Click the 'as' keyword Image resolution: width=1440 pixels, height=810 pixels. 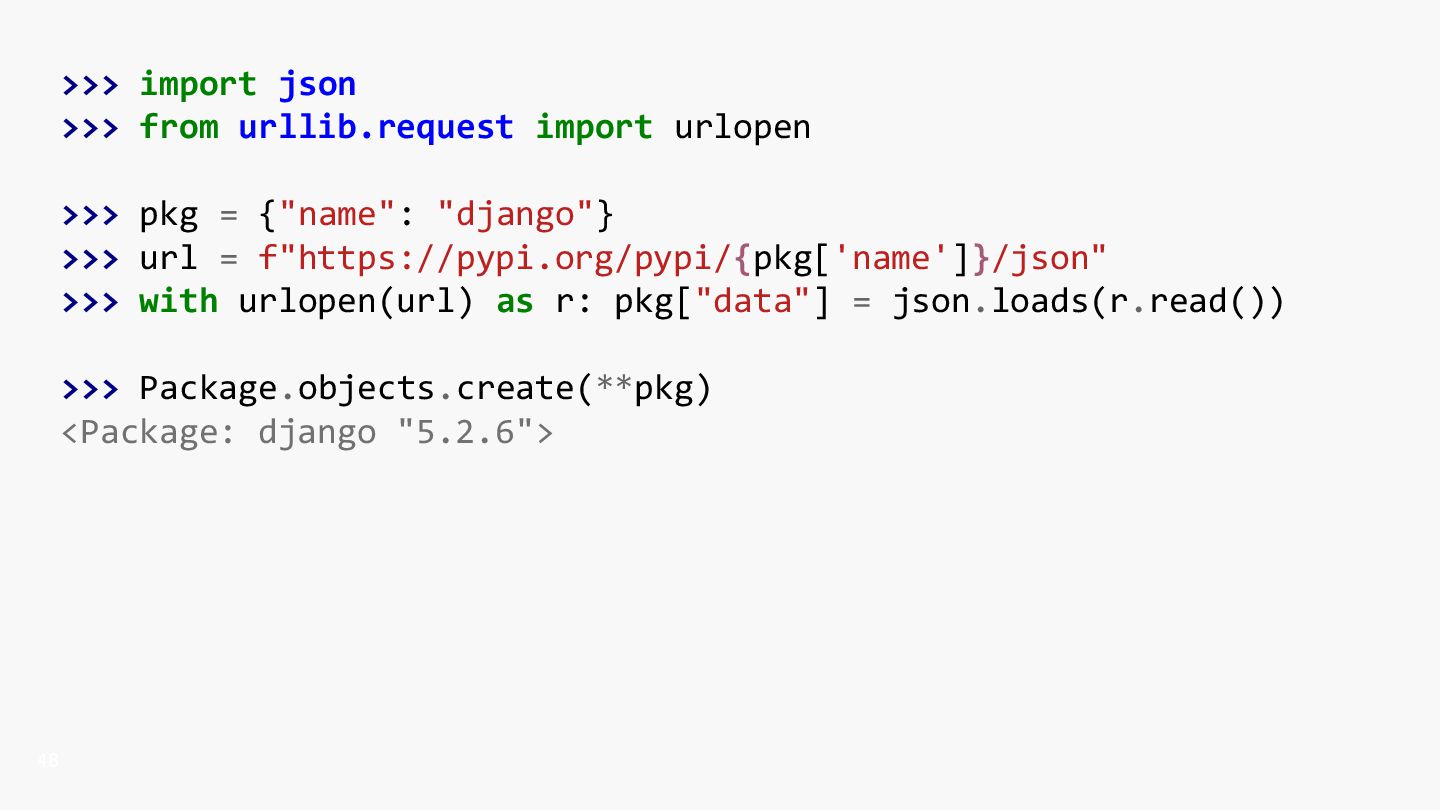[x=515, y=302]
